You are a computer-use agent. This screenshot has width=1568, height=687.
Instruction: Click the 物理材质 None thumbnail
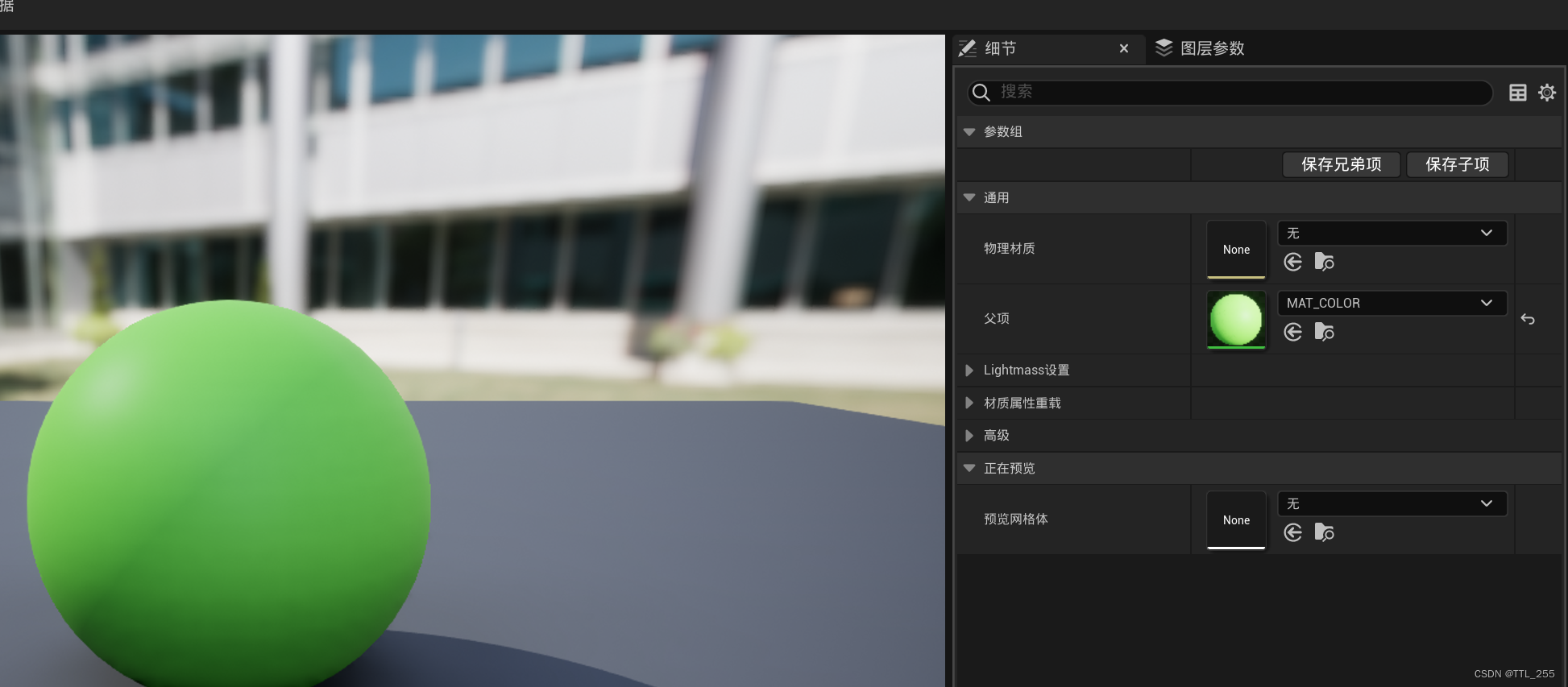pos(1236,250)
